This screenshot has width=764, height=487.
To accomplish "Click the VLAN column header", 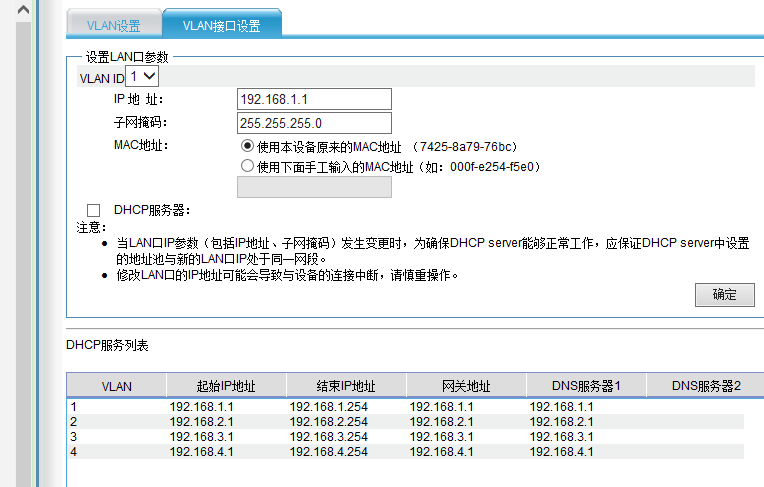I will (x=116, y=386).
